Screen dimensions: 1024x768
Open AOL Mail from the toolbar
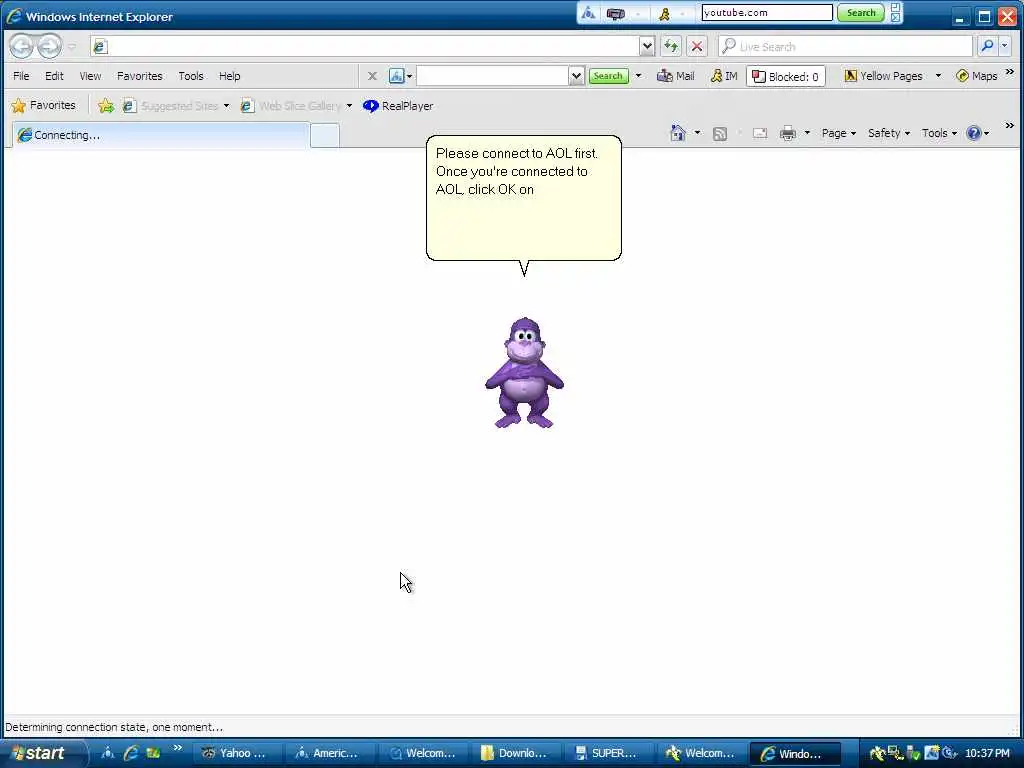pyautogui.click(x=675, y=76)
